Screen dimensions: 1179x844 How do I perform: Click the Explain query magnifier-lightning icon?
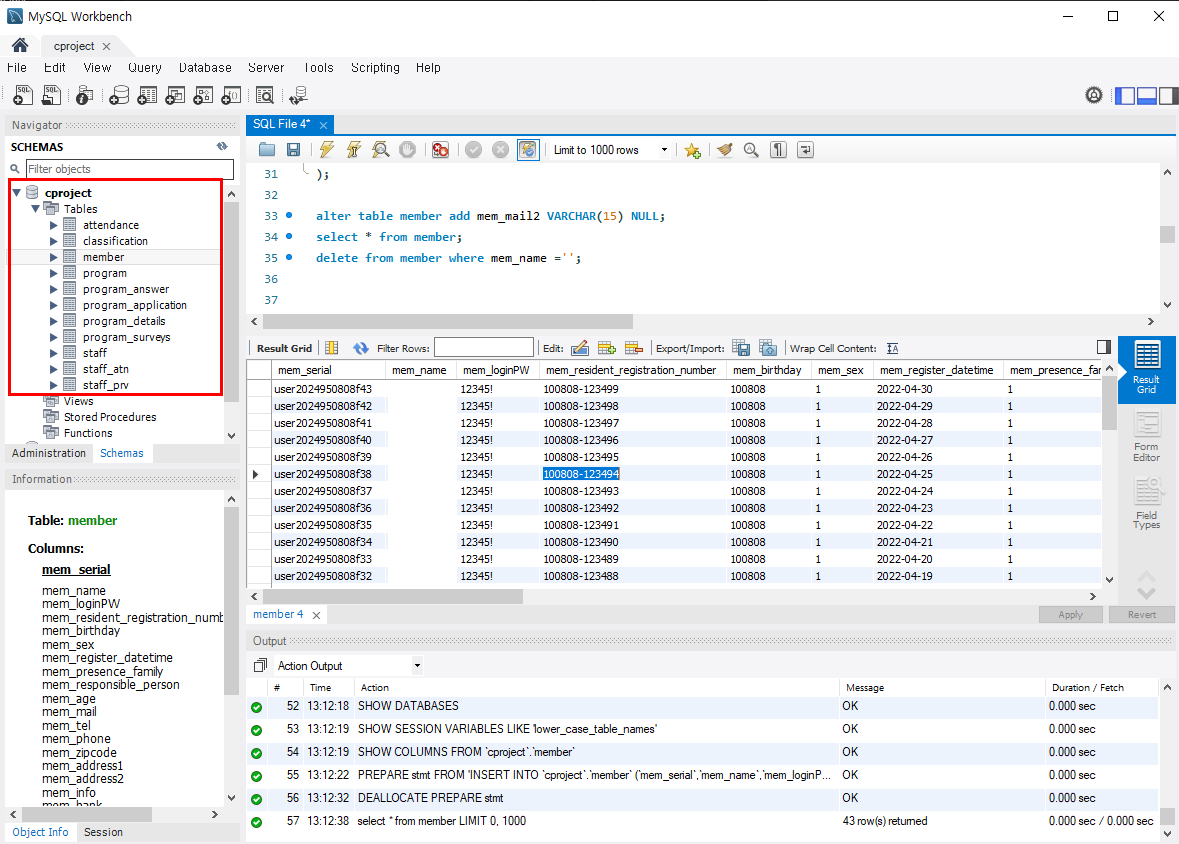pyautogui.click(x=380, y=150)
